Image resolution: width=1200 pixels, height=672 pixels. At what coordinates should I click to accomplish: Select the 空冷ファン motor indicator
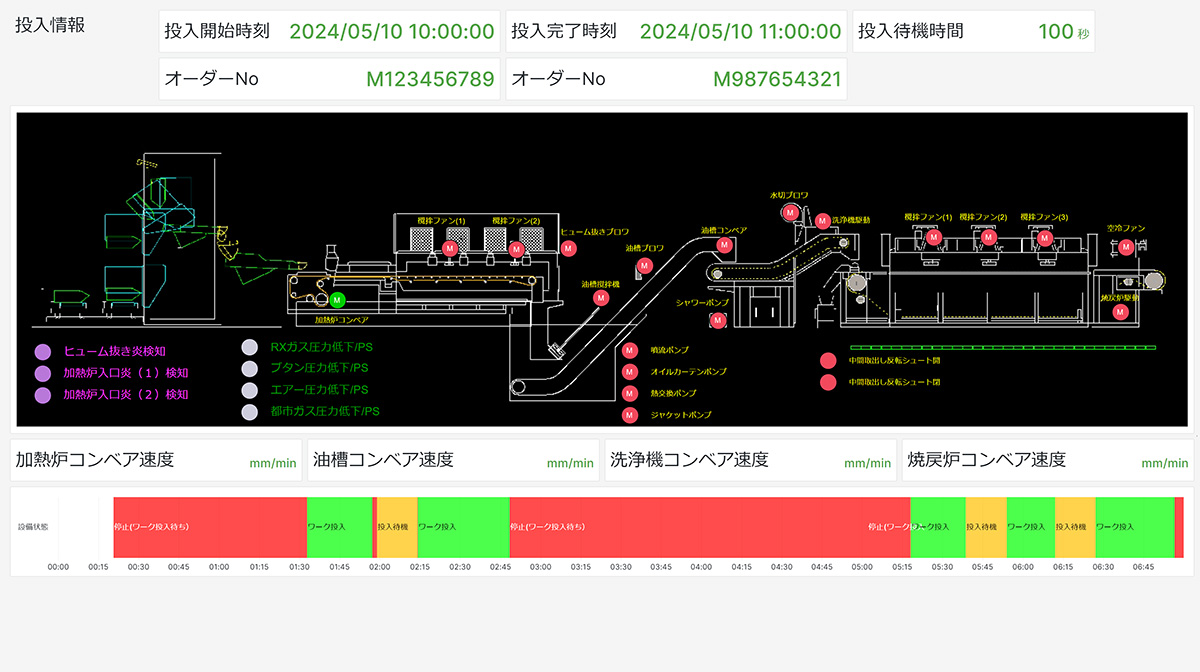coord(1127,246)
